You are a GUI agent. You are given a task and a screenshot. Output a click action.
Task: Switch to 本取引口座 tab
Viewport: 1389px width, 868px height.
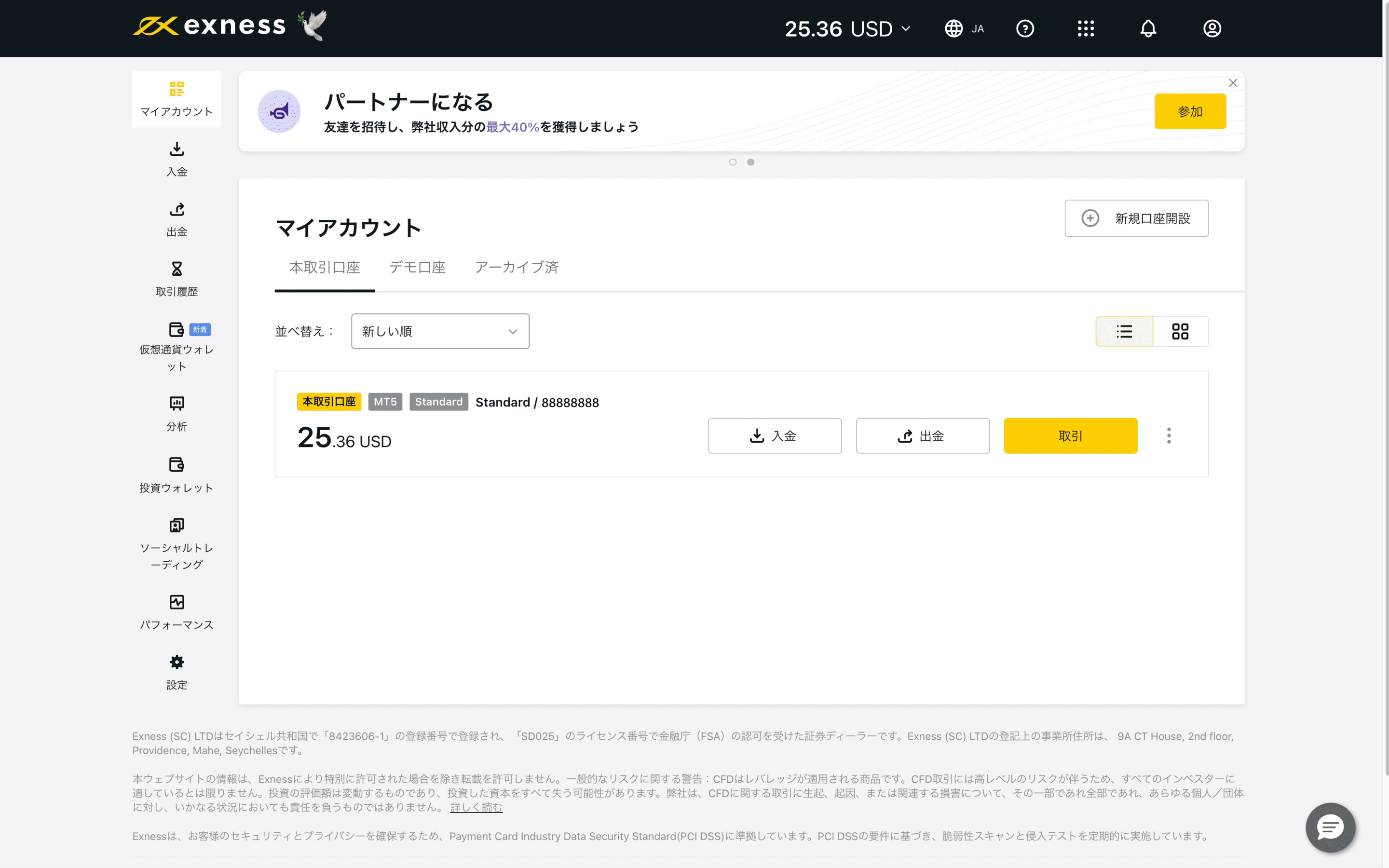(x=325, y=268)
